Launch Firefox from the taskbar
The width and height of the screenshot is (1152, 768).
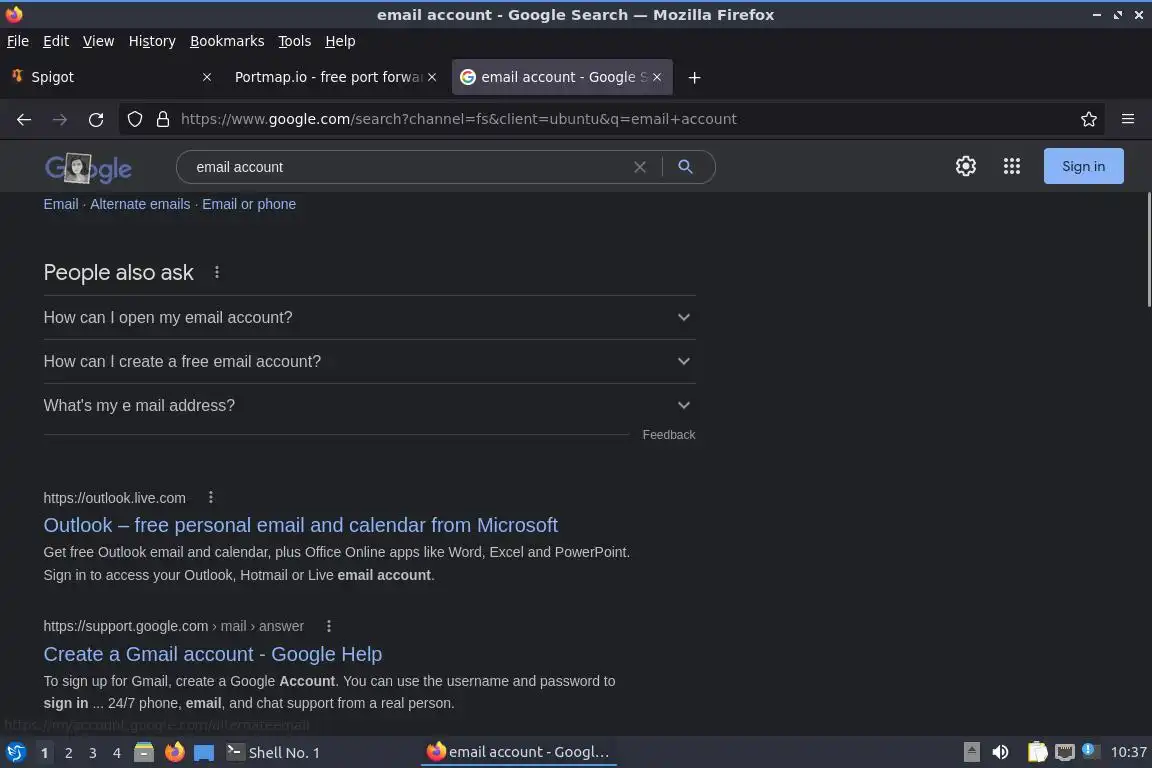(174, 753)
